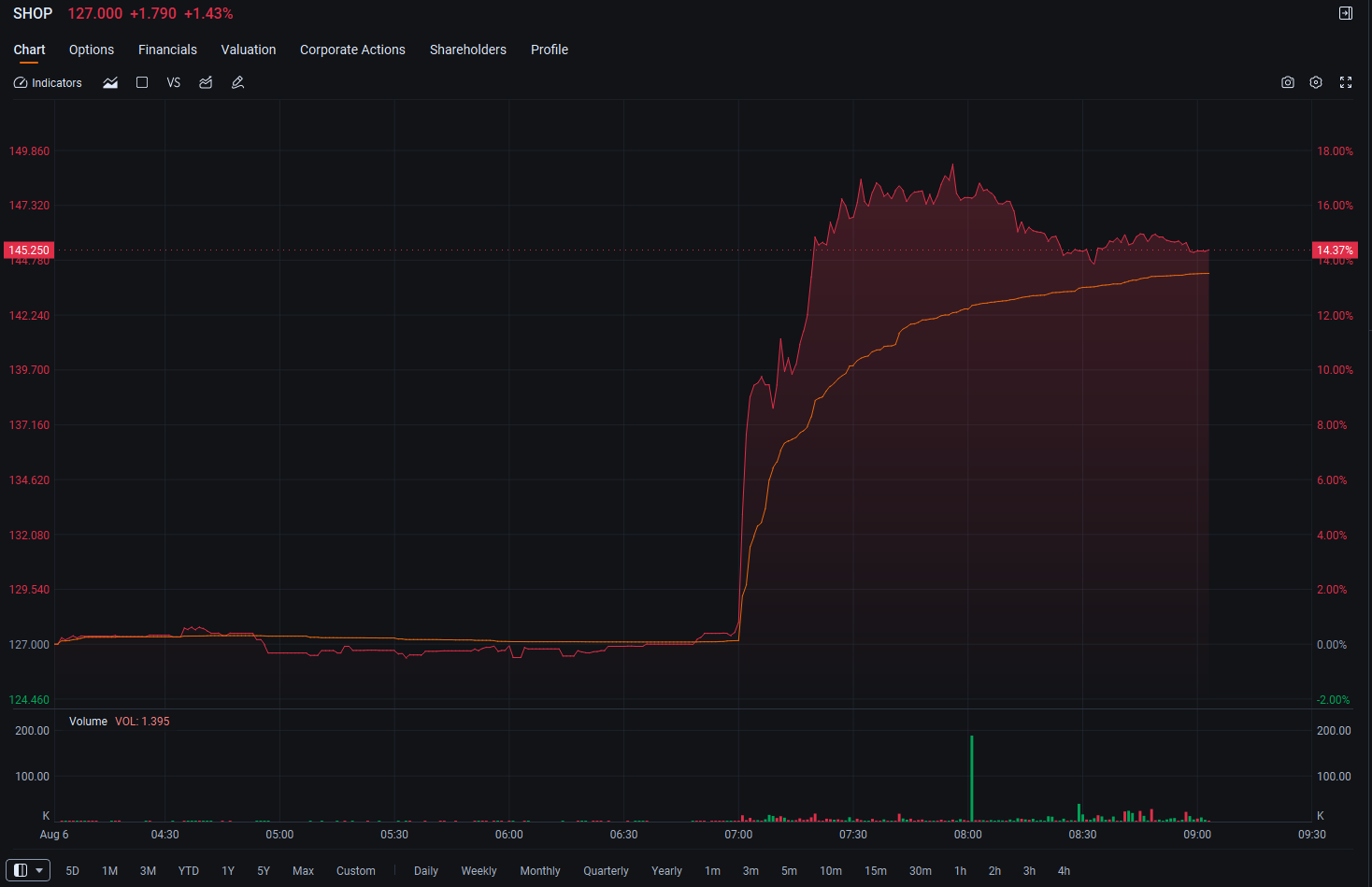
Task: Click the -2.00% axis label
Action: 1334,700
